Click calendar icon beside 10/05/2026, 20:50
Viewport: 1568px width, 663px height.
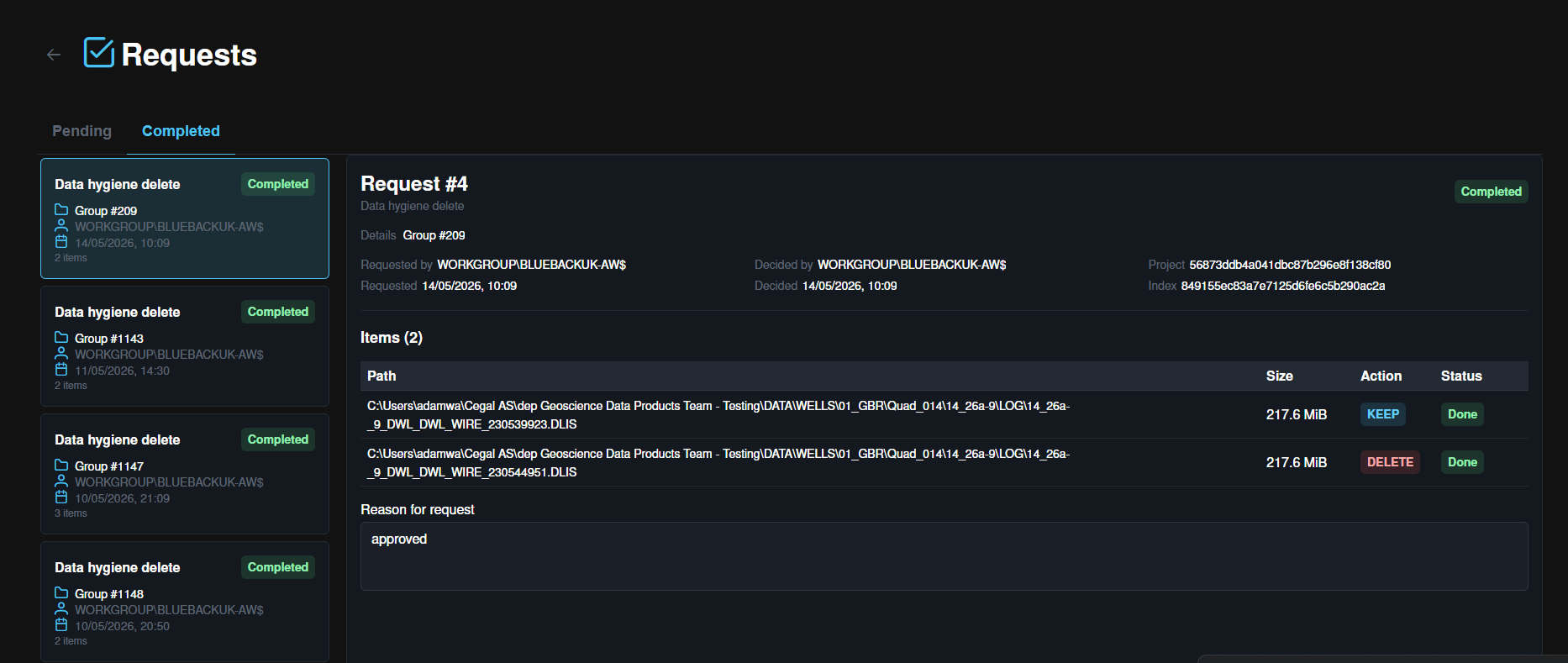point(61,624)
